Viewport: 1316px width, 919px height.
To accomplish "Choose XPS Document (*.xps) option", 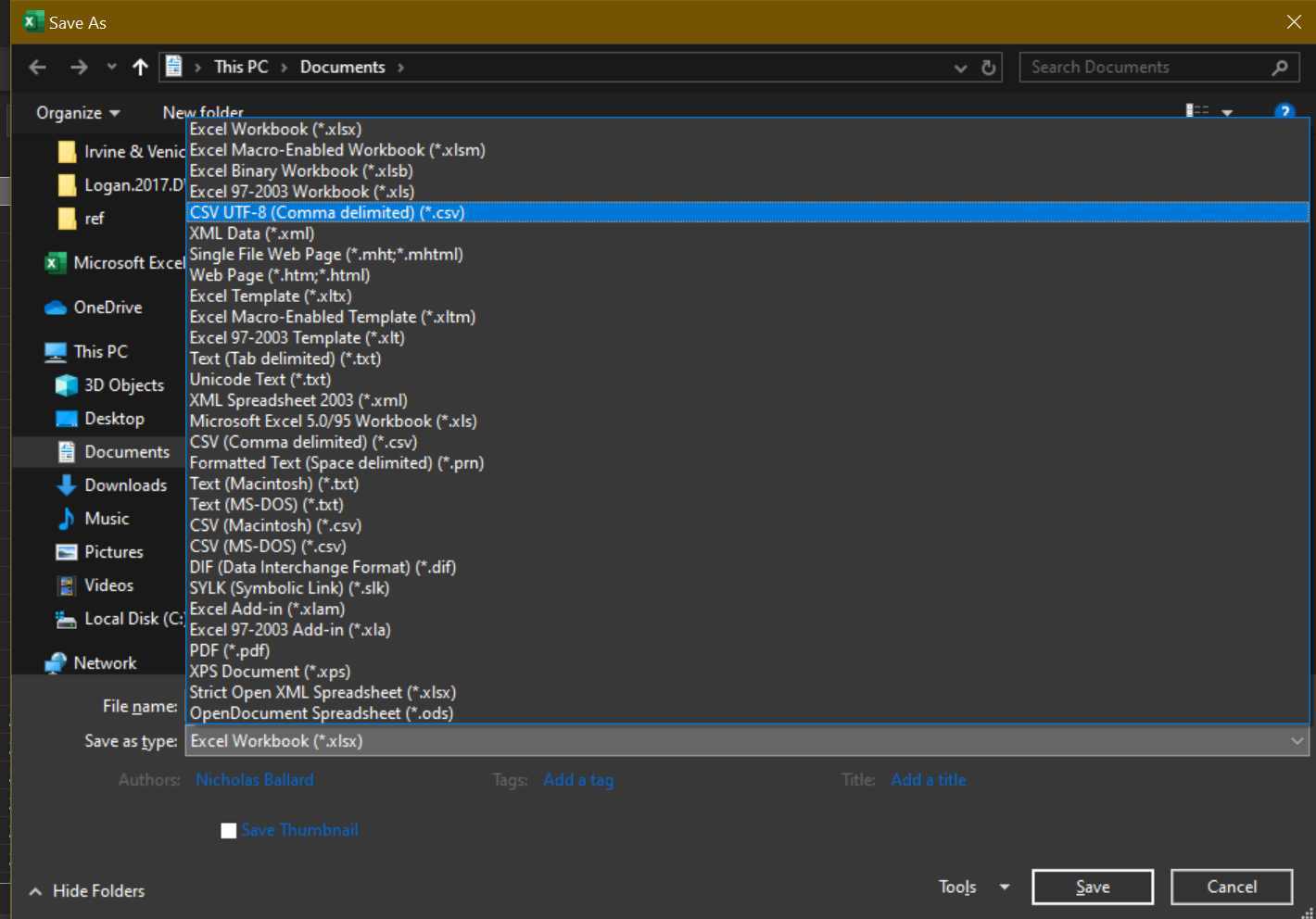I will point(747,672).
